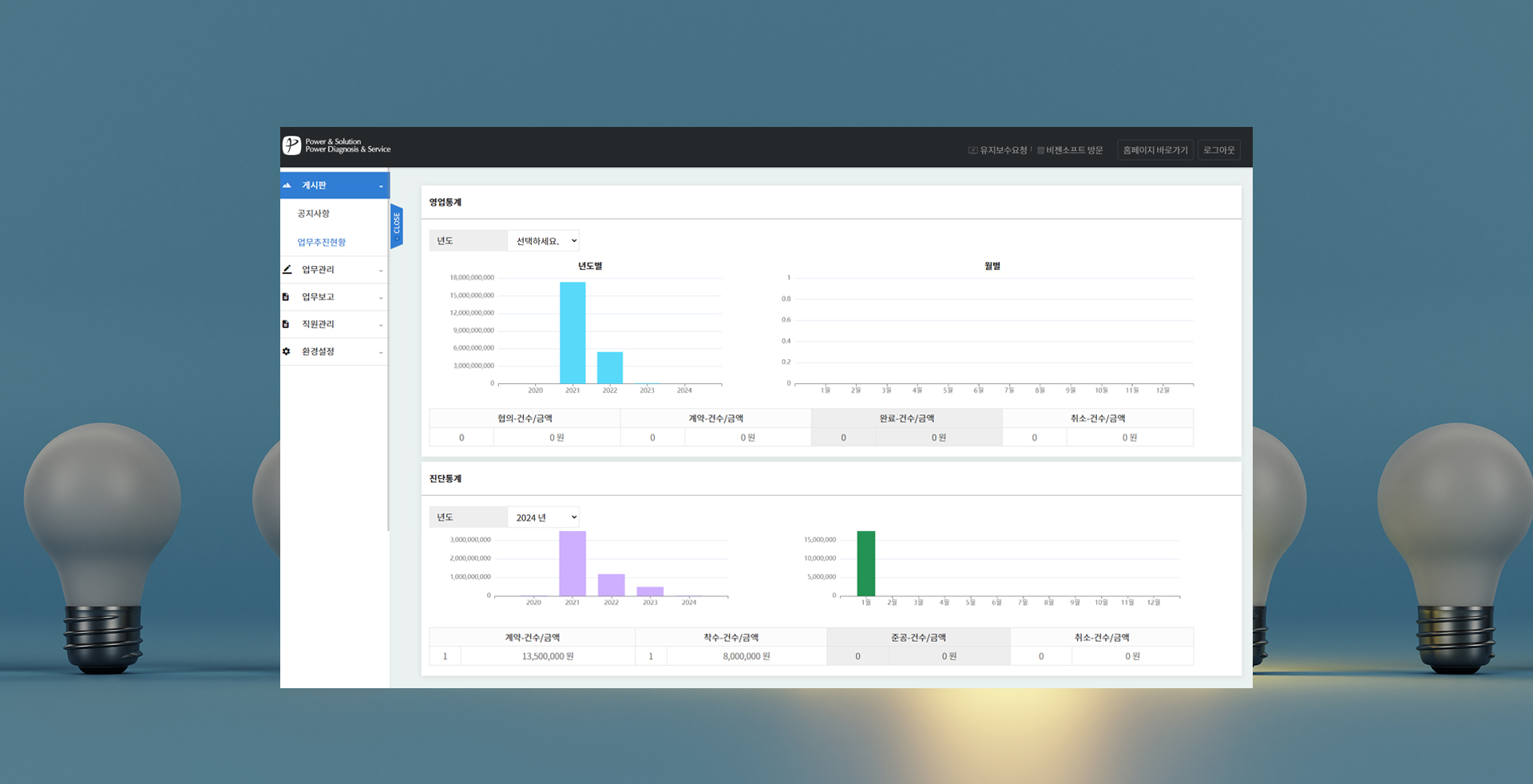The width and height of the screenshot is (1533, 784).
Task: Click the 준공-건수/금액 table header
Action: pos(919,637)
